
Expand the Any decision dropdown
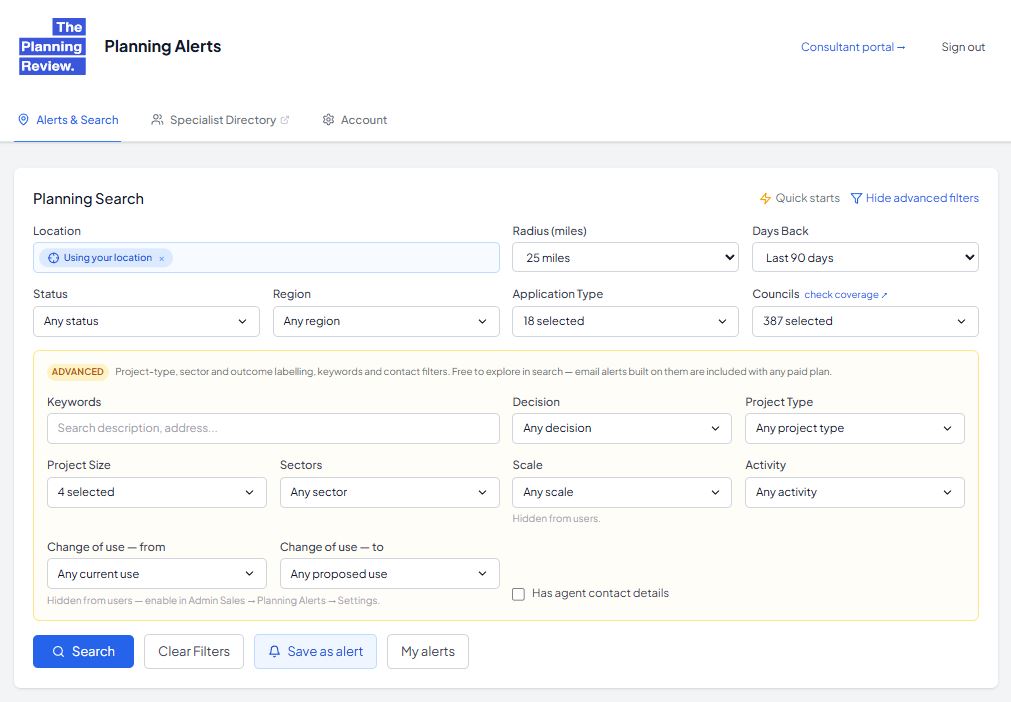tap(622, 428)
